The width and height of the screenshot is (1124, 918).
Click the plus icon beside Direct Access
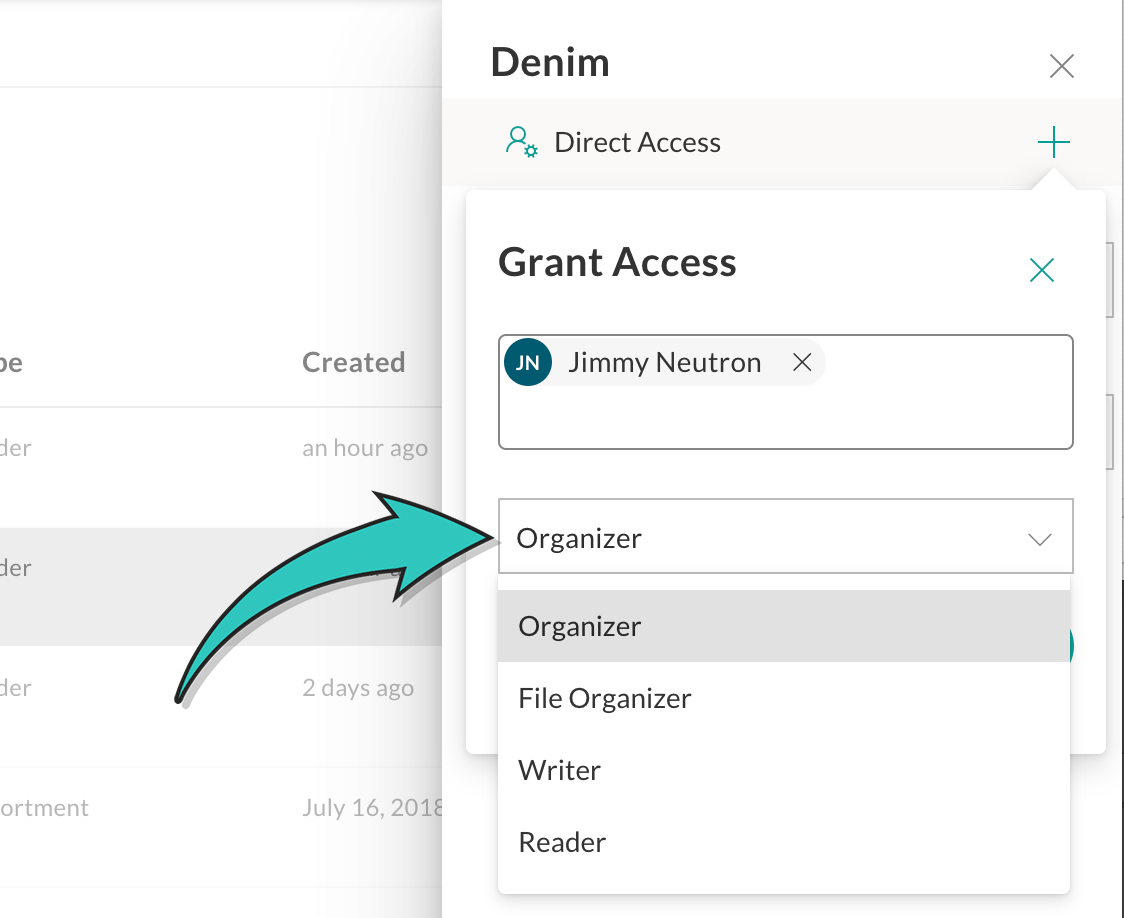tap(1053, 142)
